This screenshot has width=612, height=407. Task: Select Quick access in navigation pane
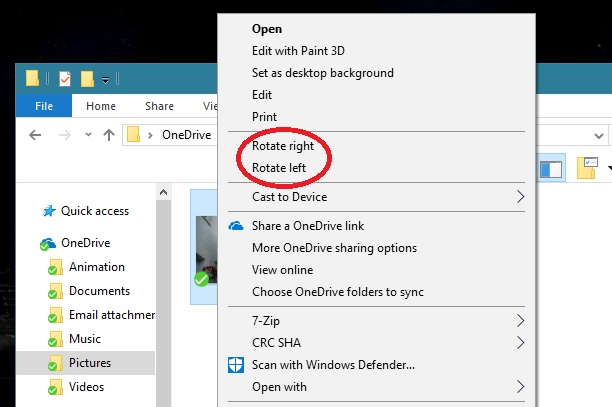(x=95, y=211)
